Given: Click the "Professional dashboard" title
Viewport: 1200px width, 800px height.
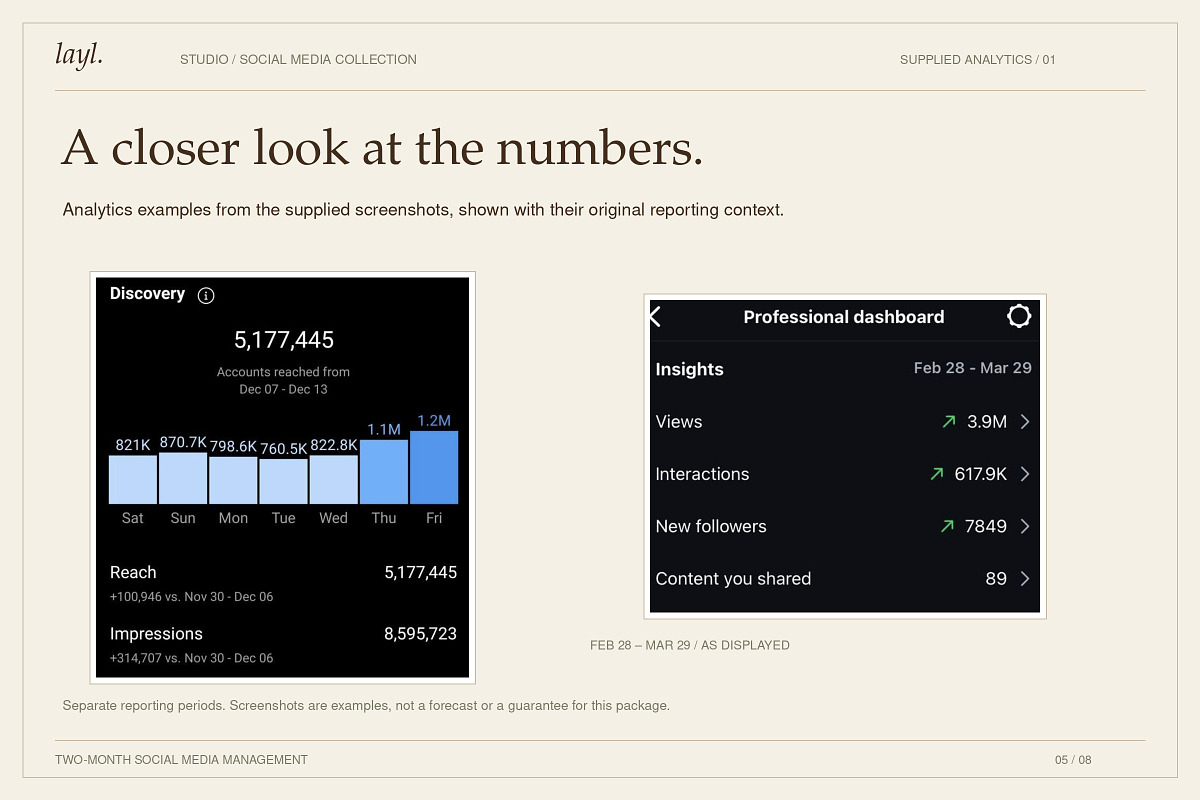Looking at the screenshot, I should tap(844, 317).
